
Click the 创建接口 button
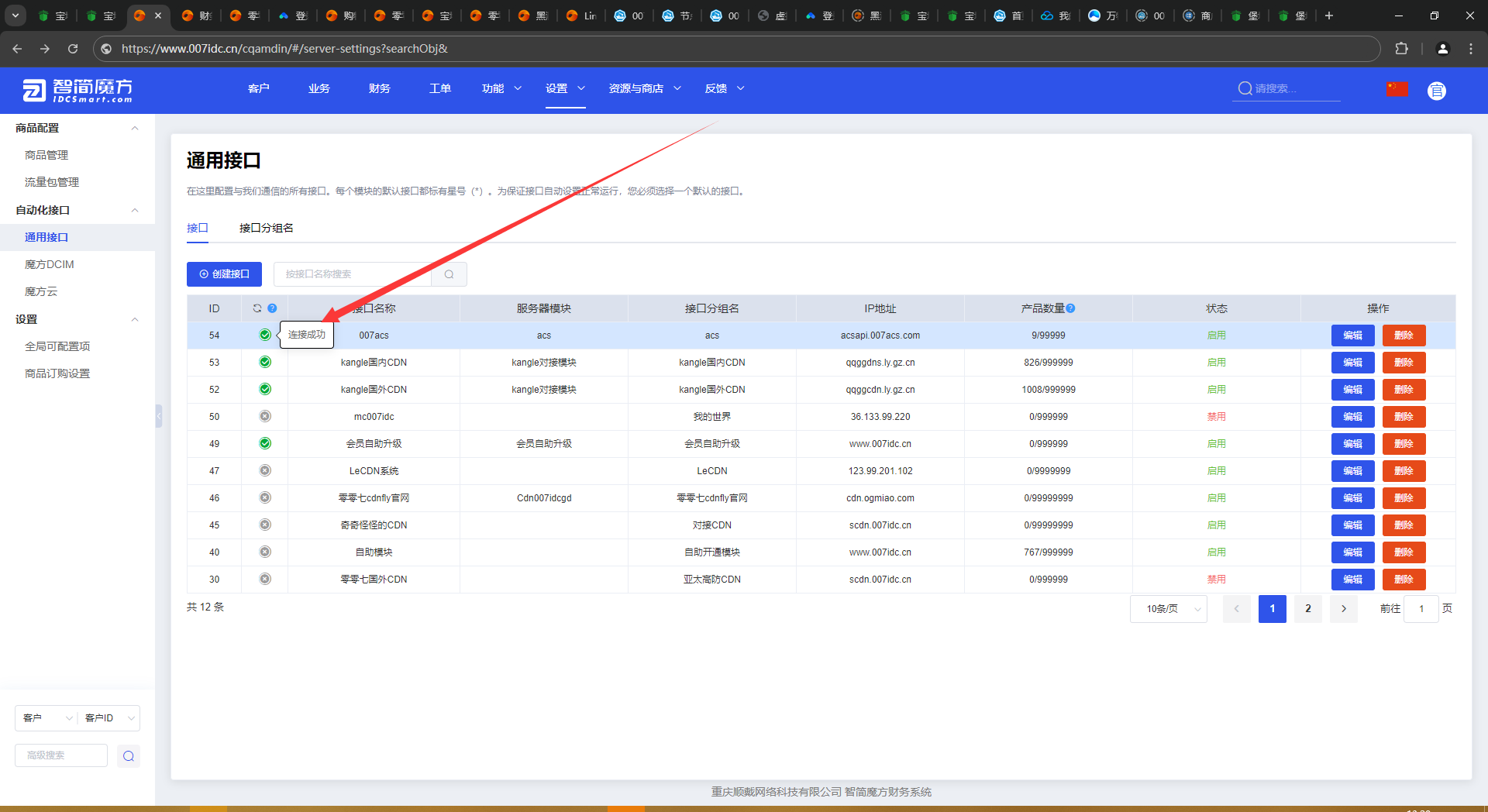(224, 274)
